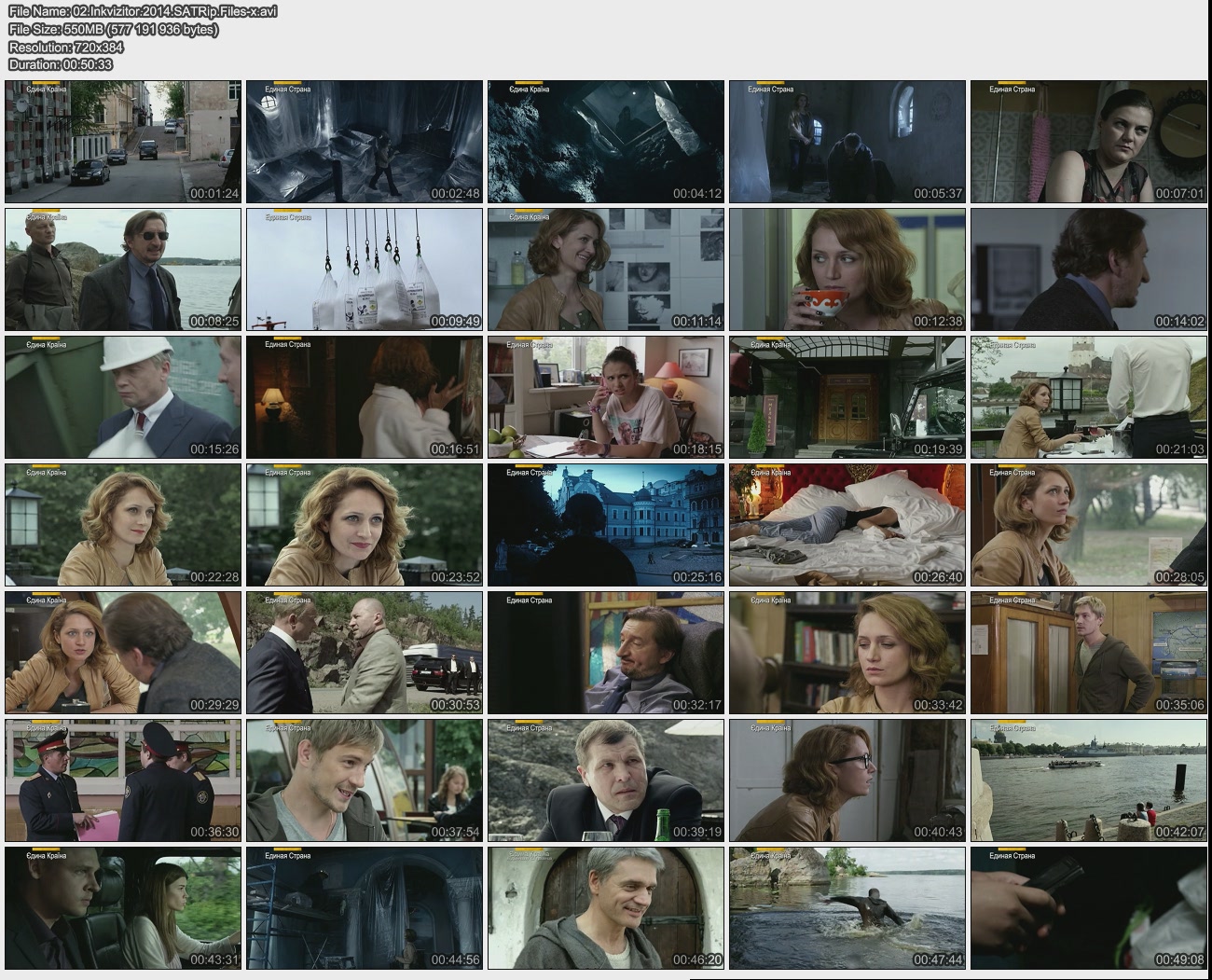Click the thumbnail of uniformed police officers

coord(123,780)
